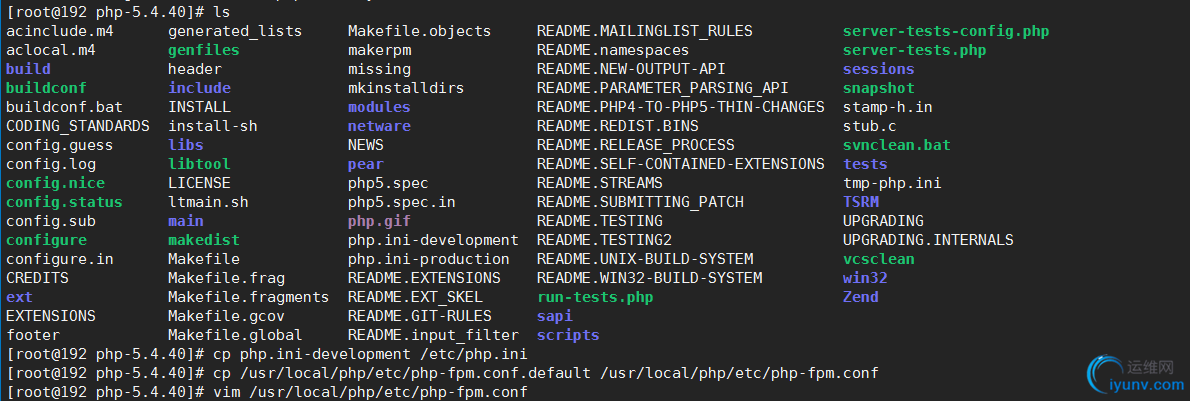Select the README.GIT-RULES entry
This screenshot has width=1190, height=401.
click(420, 316)
